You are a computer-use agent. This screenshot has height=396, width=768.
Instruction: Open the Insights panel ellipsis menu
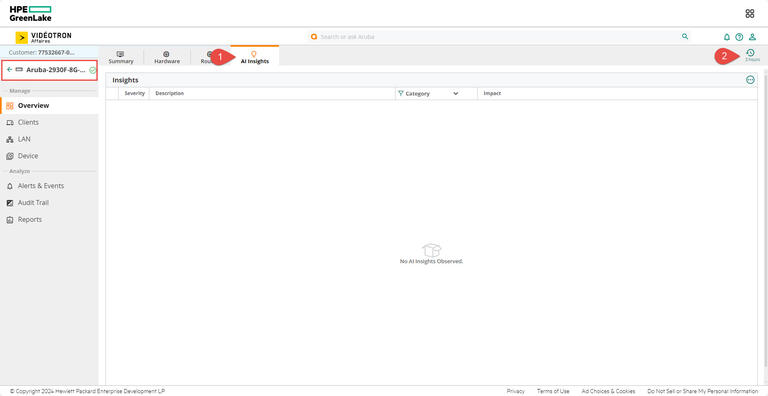click(750, 79)
